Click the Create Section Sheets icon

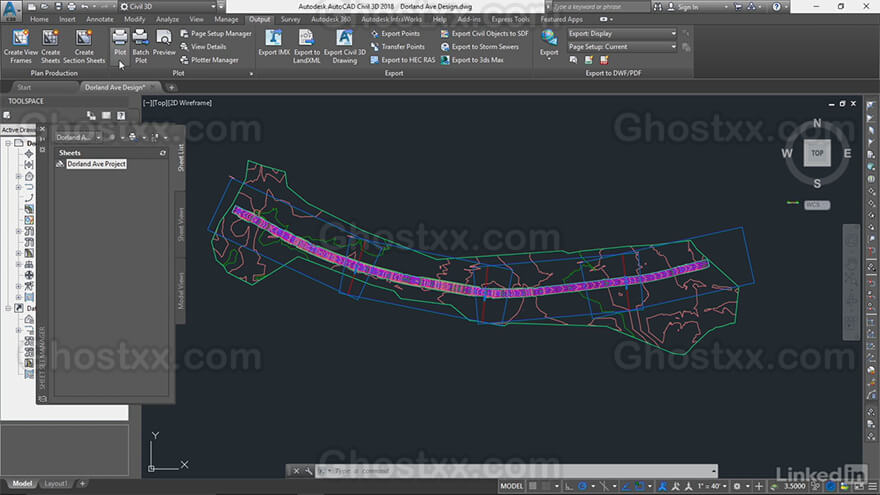point(84,38)
